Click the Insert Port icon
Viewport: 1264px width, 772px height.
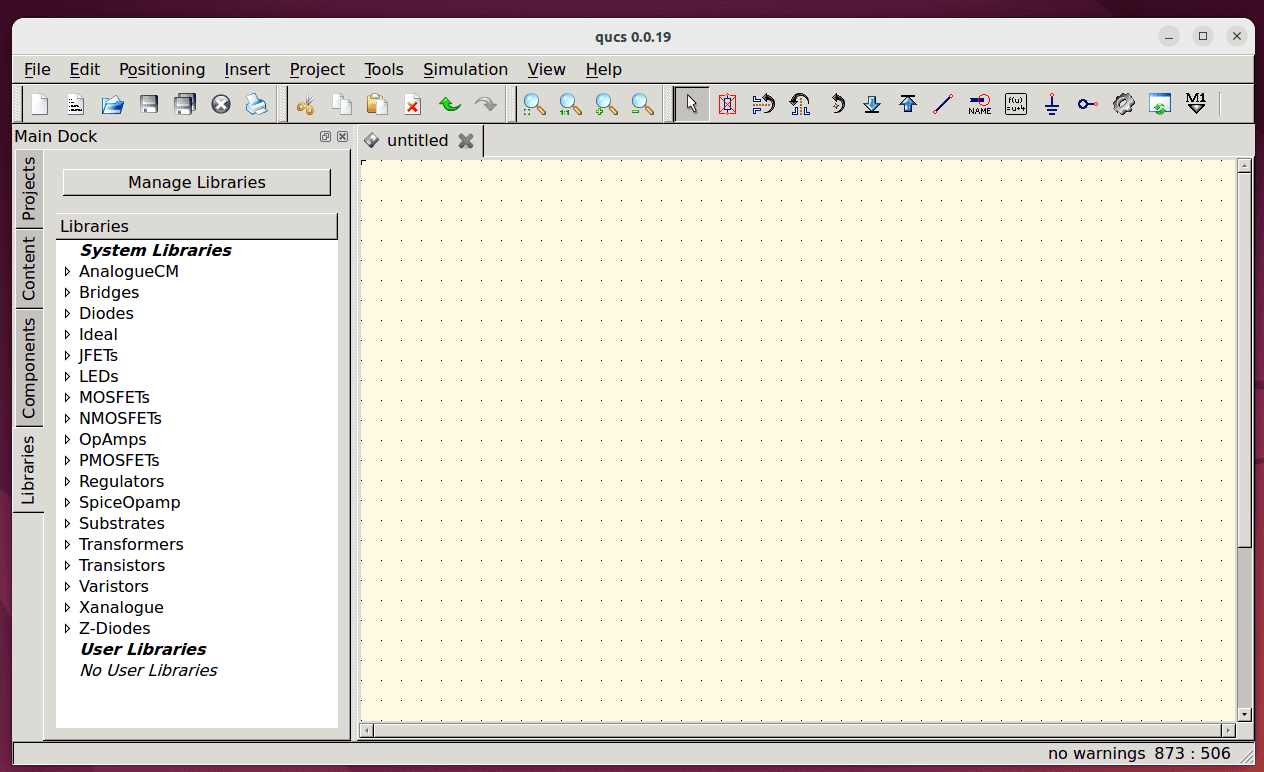[1087, 104]
